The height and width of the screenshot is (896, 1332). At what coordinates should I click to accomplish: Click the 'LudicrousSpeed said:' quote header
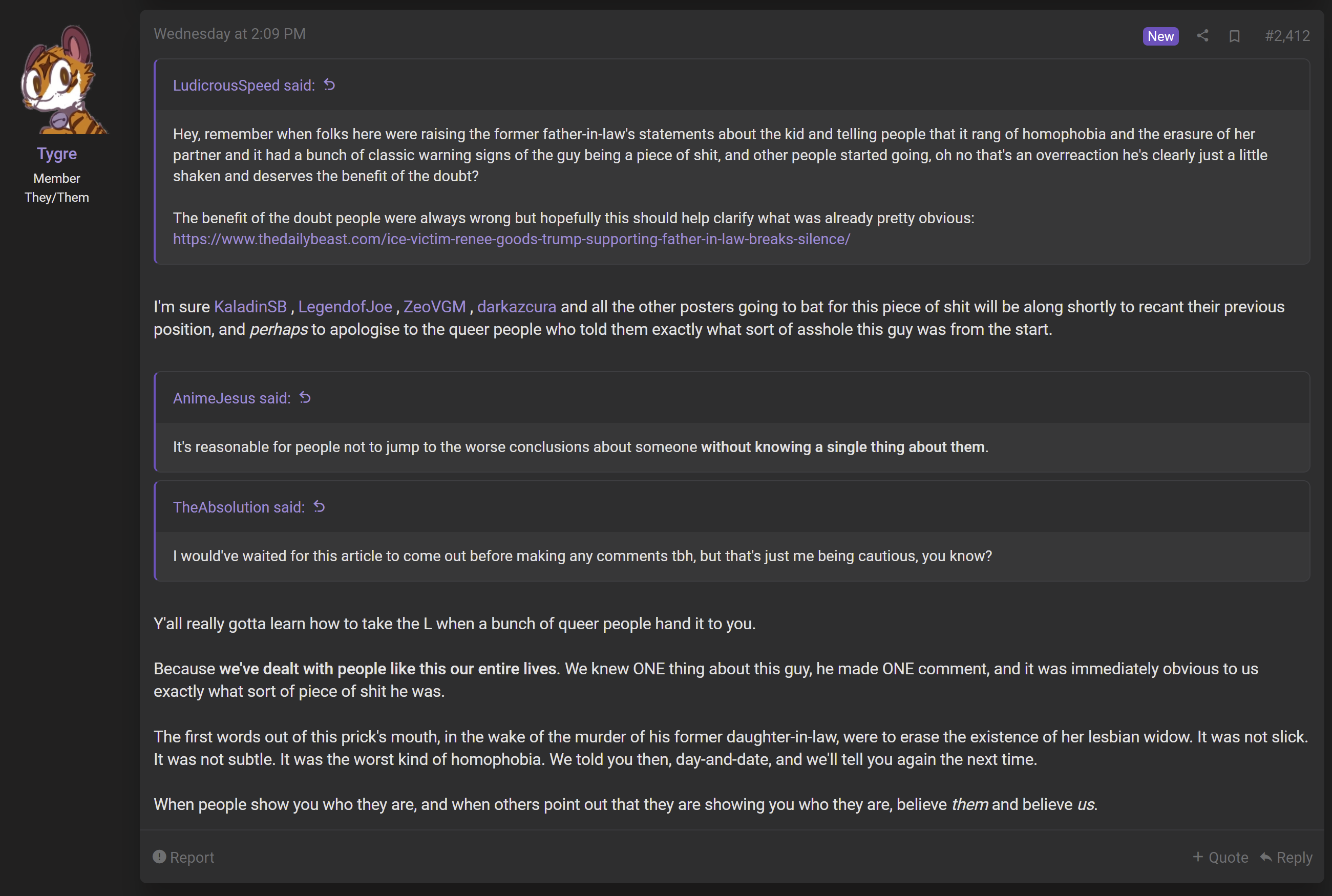coord(244,85)
